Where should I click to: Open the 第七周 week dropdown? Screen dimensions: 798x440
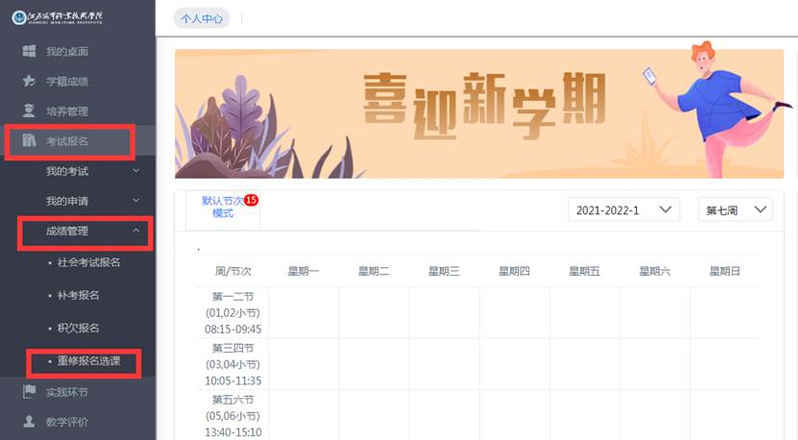735,209
